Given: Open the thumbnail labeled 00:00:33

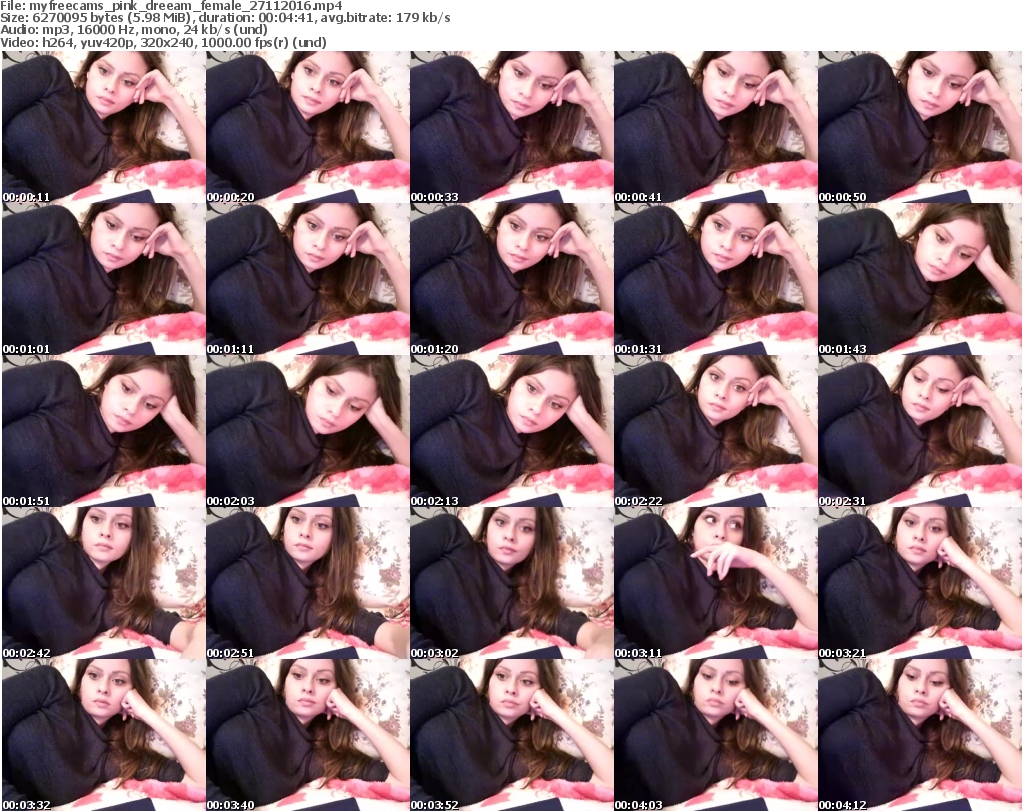Looking at the screenshot, I should click(511, 127).
